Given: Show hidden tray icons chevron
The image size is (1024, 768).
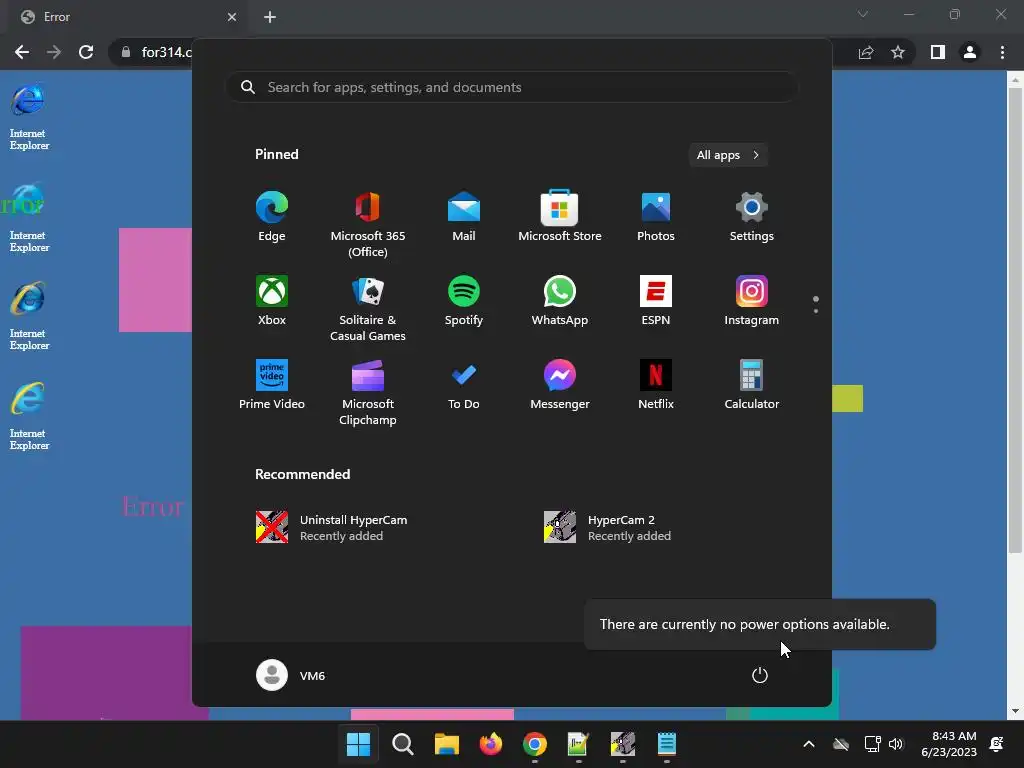Looking at the screenshot, I should (x=808, y=744).
